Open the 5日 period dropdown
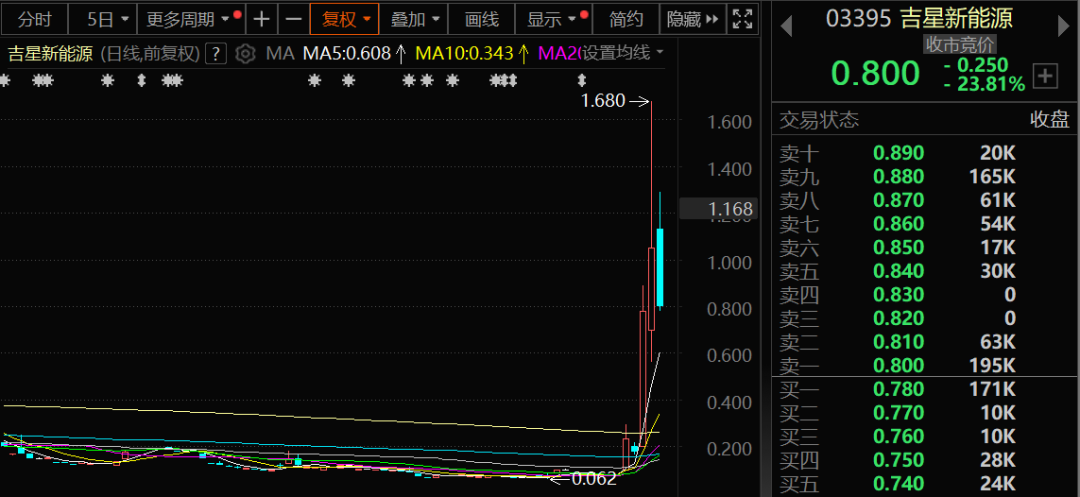This screenshot has width=1080, height=497. [x=107, y=19]
